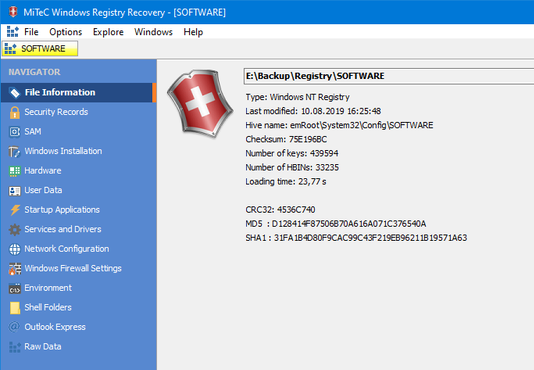Open the Windows menu
This screenshot has width=534, height=370.
[x=153, y=32]
